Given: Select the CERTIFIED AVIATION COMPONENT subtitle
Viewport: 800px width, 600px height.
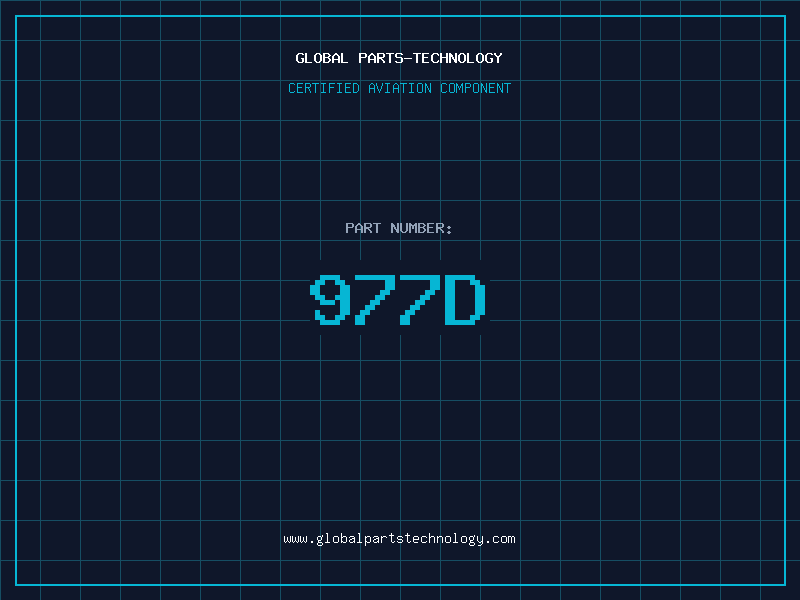Looking at the screenshot, I should point(399,88).
